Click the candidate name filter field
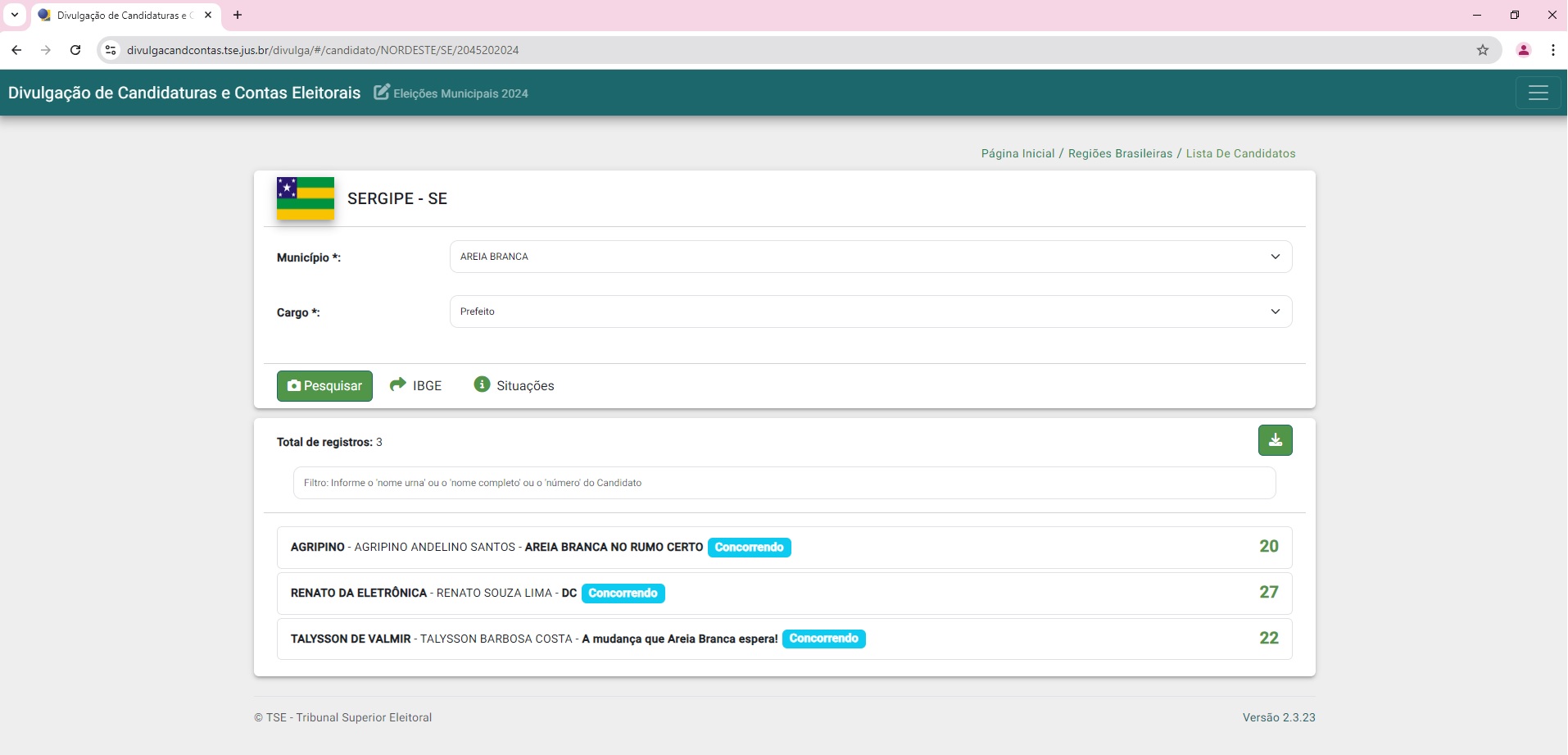 click(x=784, y=483)
